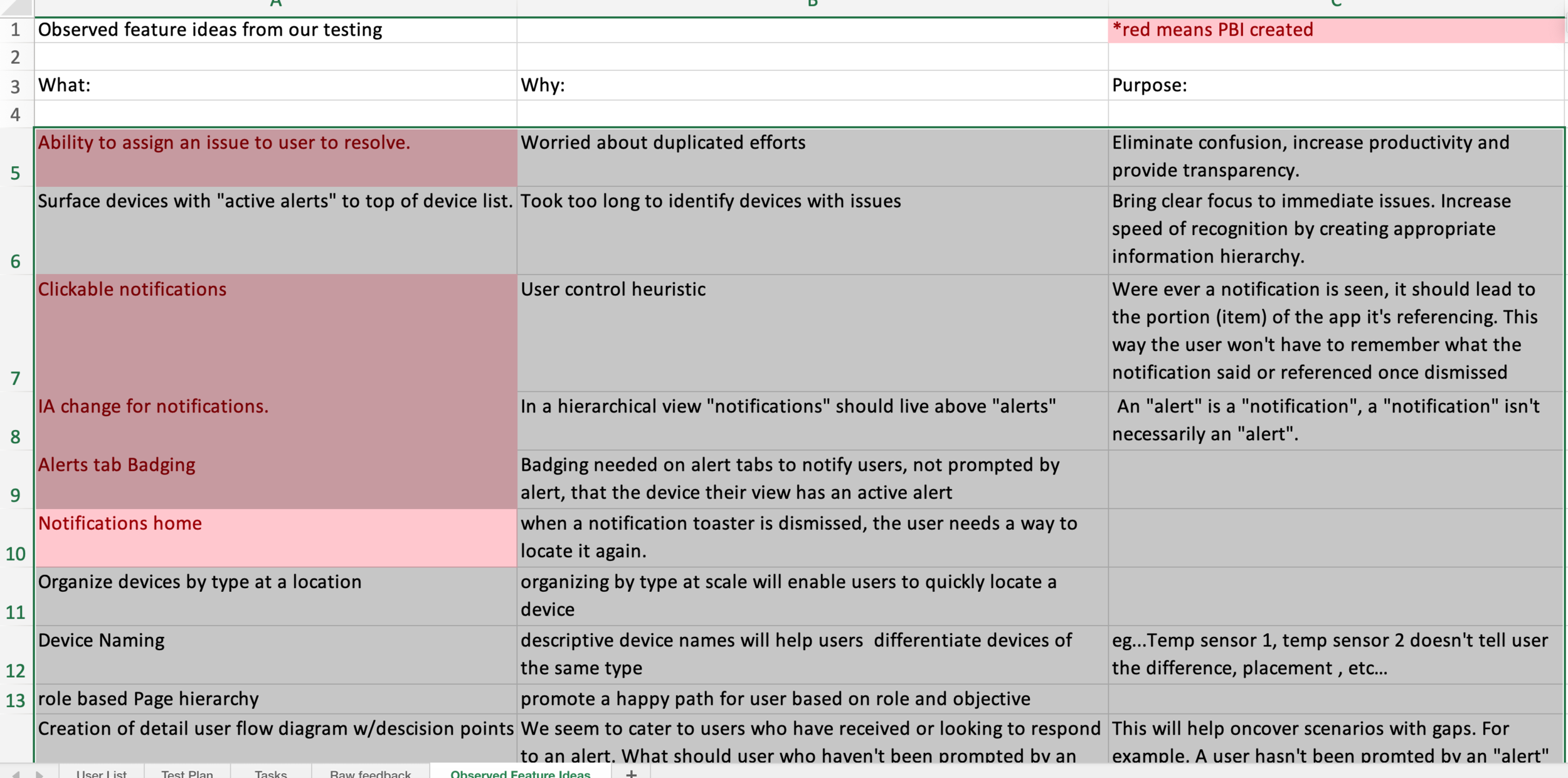This screenshot has height=778, width=1568.
Task: Select the 'Alerts tab Badging' cell
Action: click(x=276, y=480)
